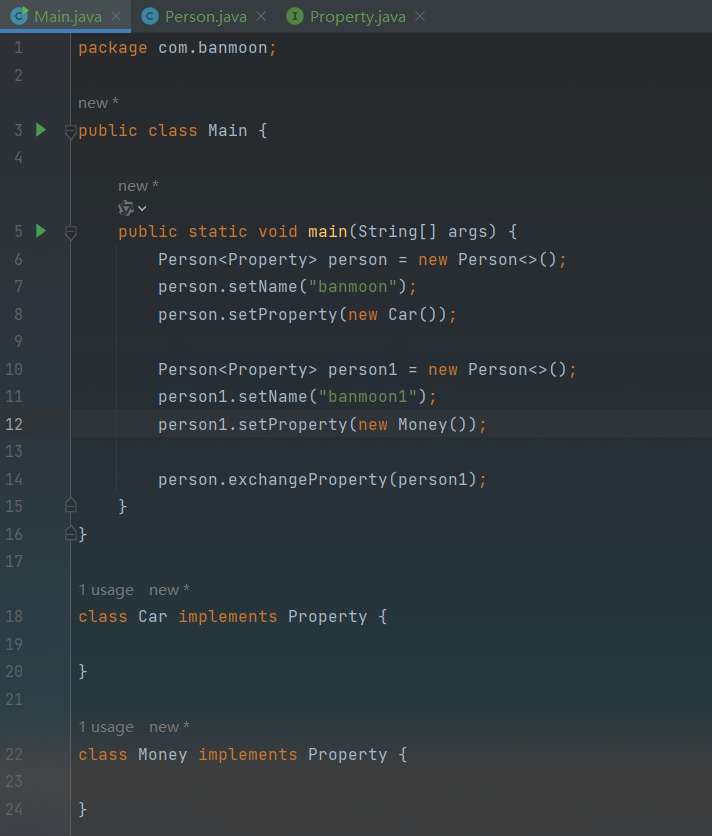
Task: Click 'setName' on line 11
Action: click(273, 397)
